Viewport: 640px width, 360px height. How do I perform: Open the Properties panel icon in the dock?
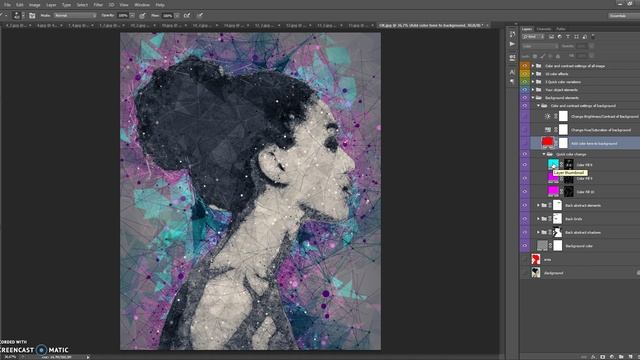(512, 58)
